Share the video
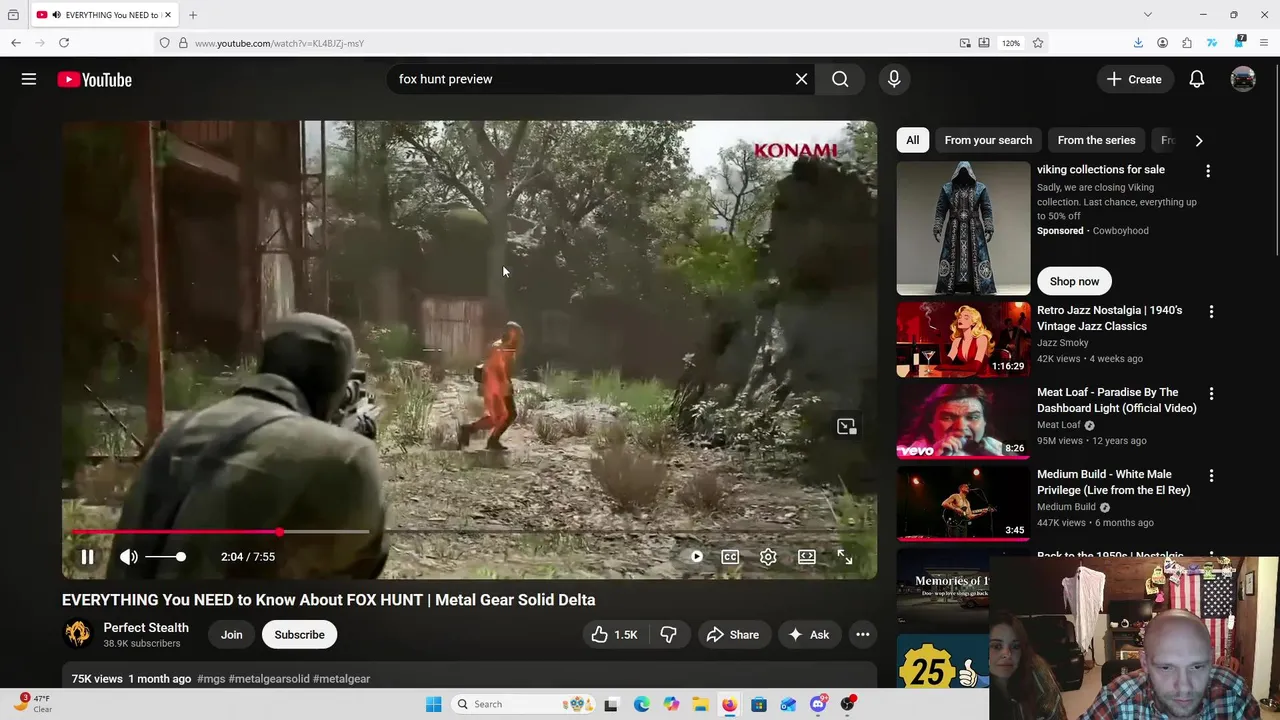This screenshot has width=1280, height=720. [733, 635]
